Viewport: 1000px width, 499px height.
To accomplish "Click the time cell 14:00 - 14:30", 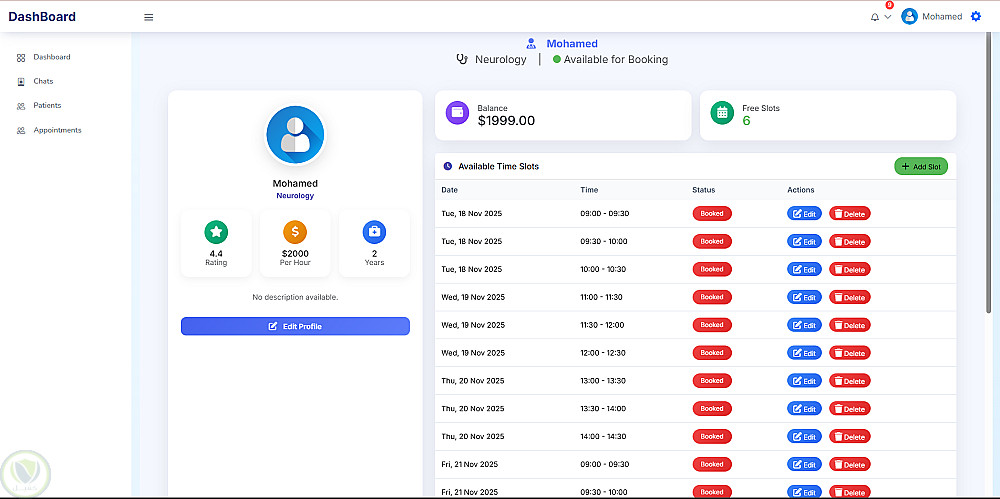I will [603, 436].
